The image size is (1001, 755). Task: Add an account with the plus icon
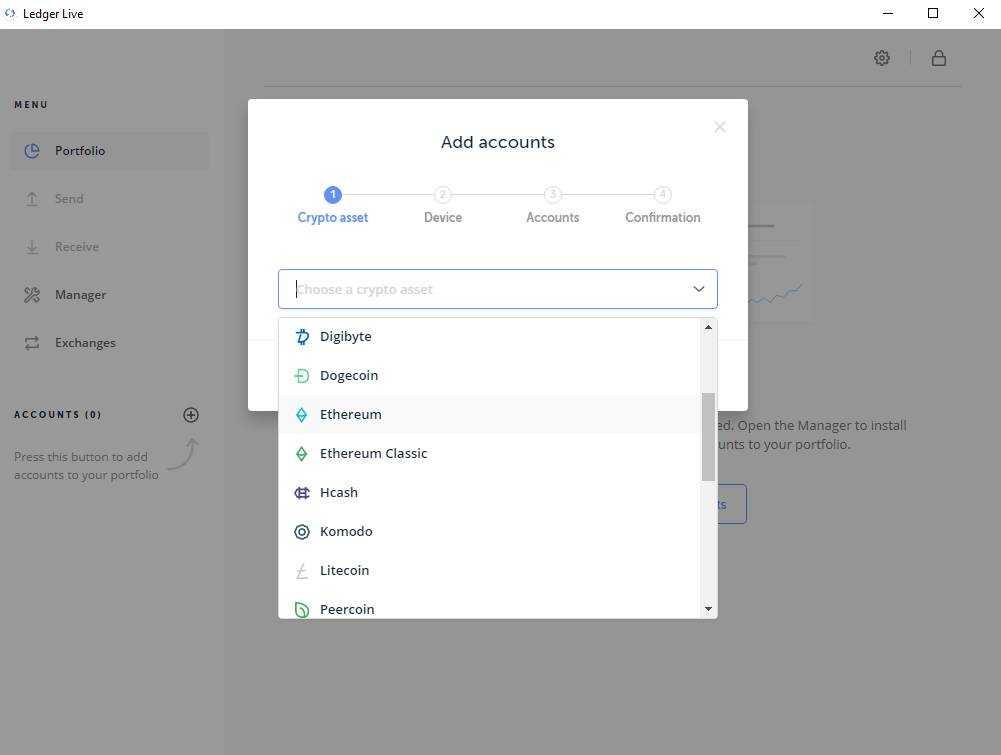point(191,415)
